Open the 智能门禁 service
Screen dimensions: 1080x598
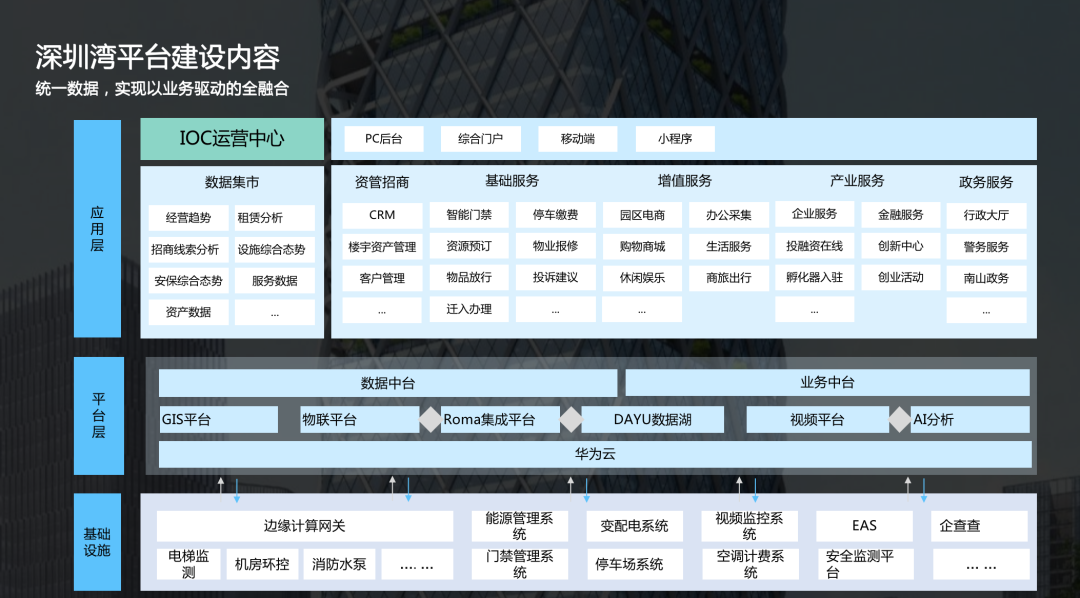(x=468, y=214)
